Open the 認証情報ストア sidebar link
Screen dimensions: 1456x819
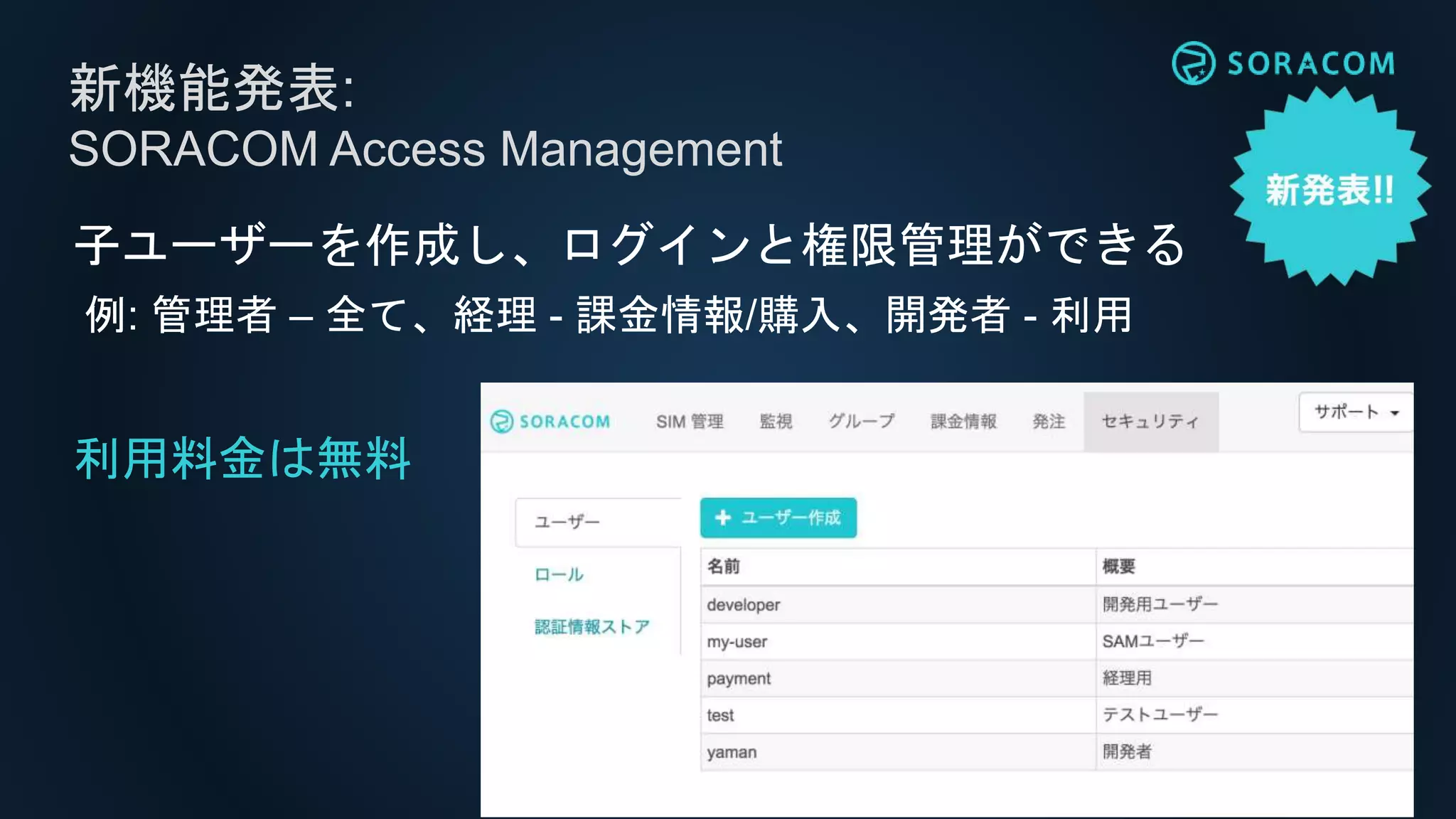tap(592, 626)
